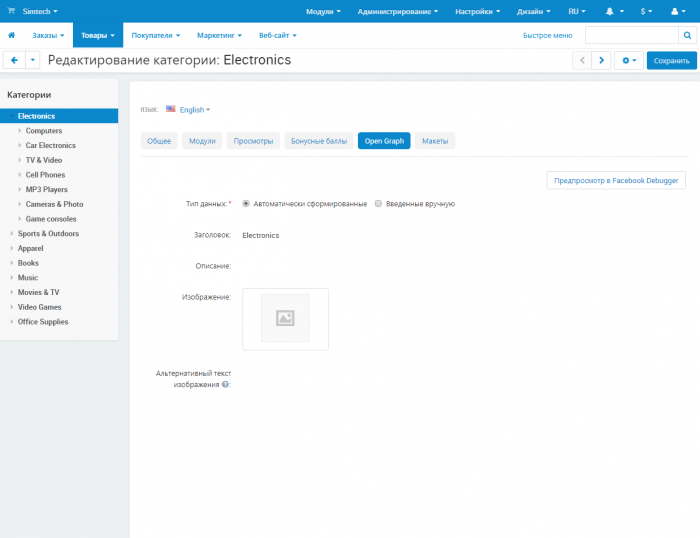
Task: Expand the Office Supplies category arrow
Action: [12, 321]
